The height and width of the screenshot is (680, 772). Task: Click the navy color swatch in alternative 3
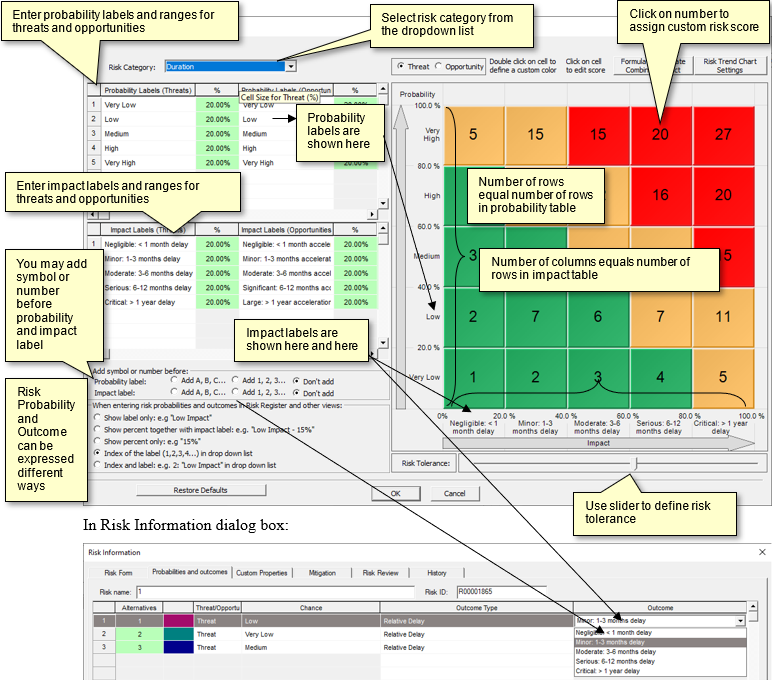(178, 647)
